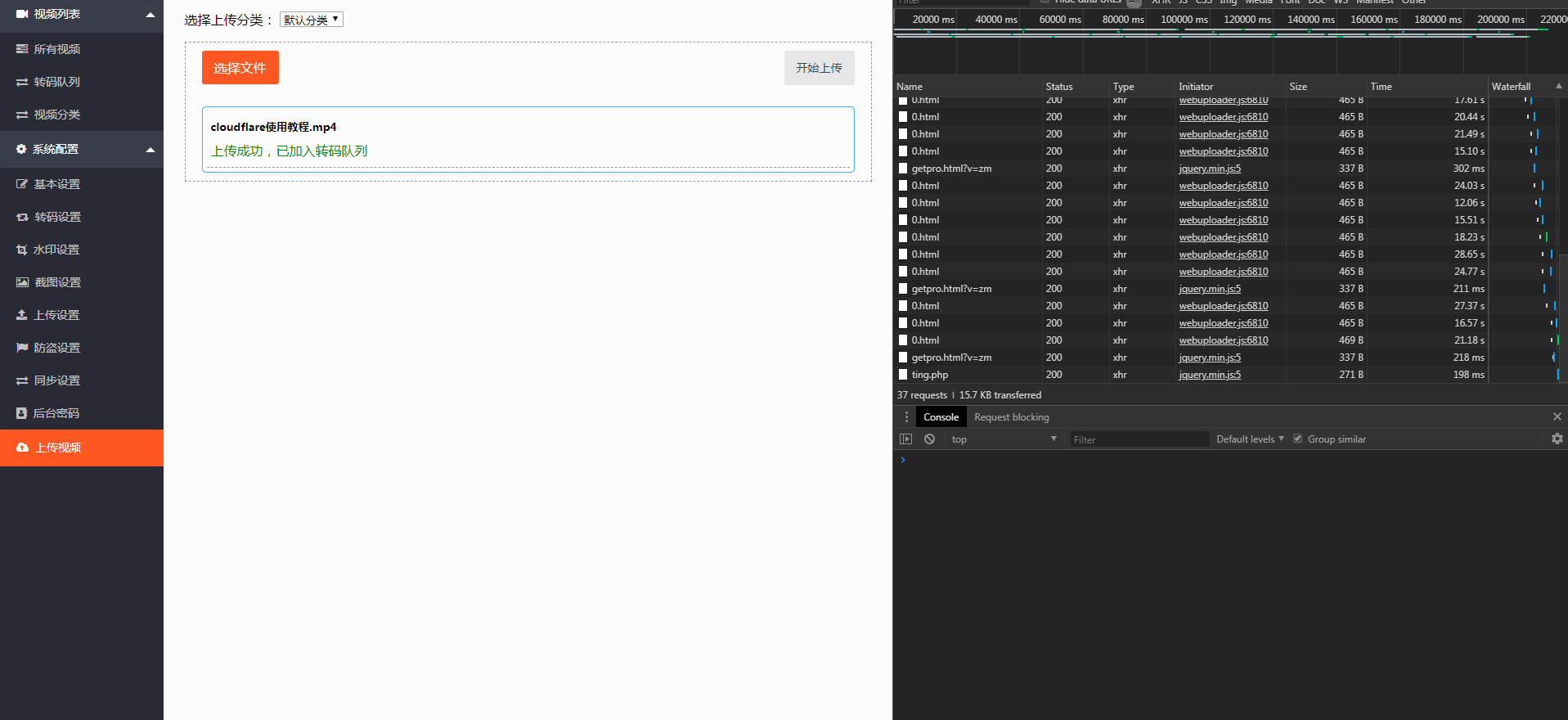Click the flag icon next to 防盗设置
Viewport: 1568px width, 720px height.
22,348
